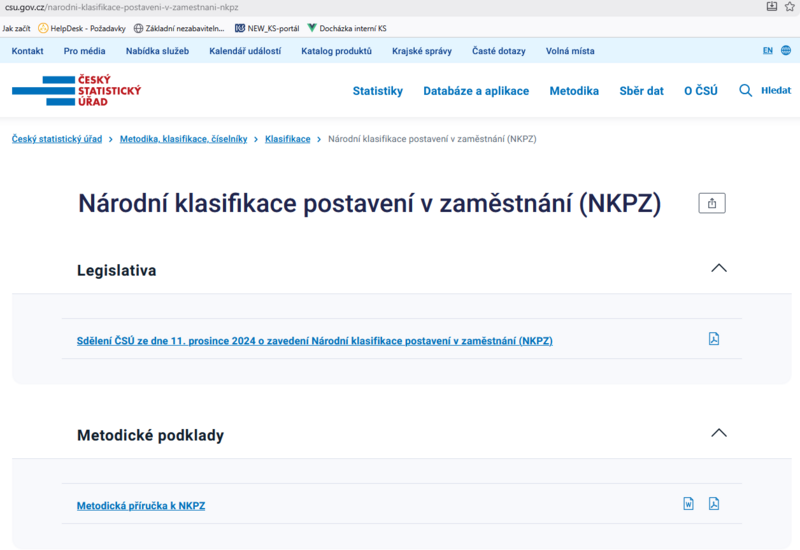Viewport: 800px width, 550px height.
Task: Open Pro média link
Action: click(84, 51)
